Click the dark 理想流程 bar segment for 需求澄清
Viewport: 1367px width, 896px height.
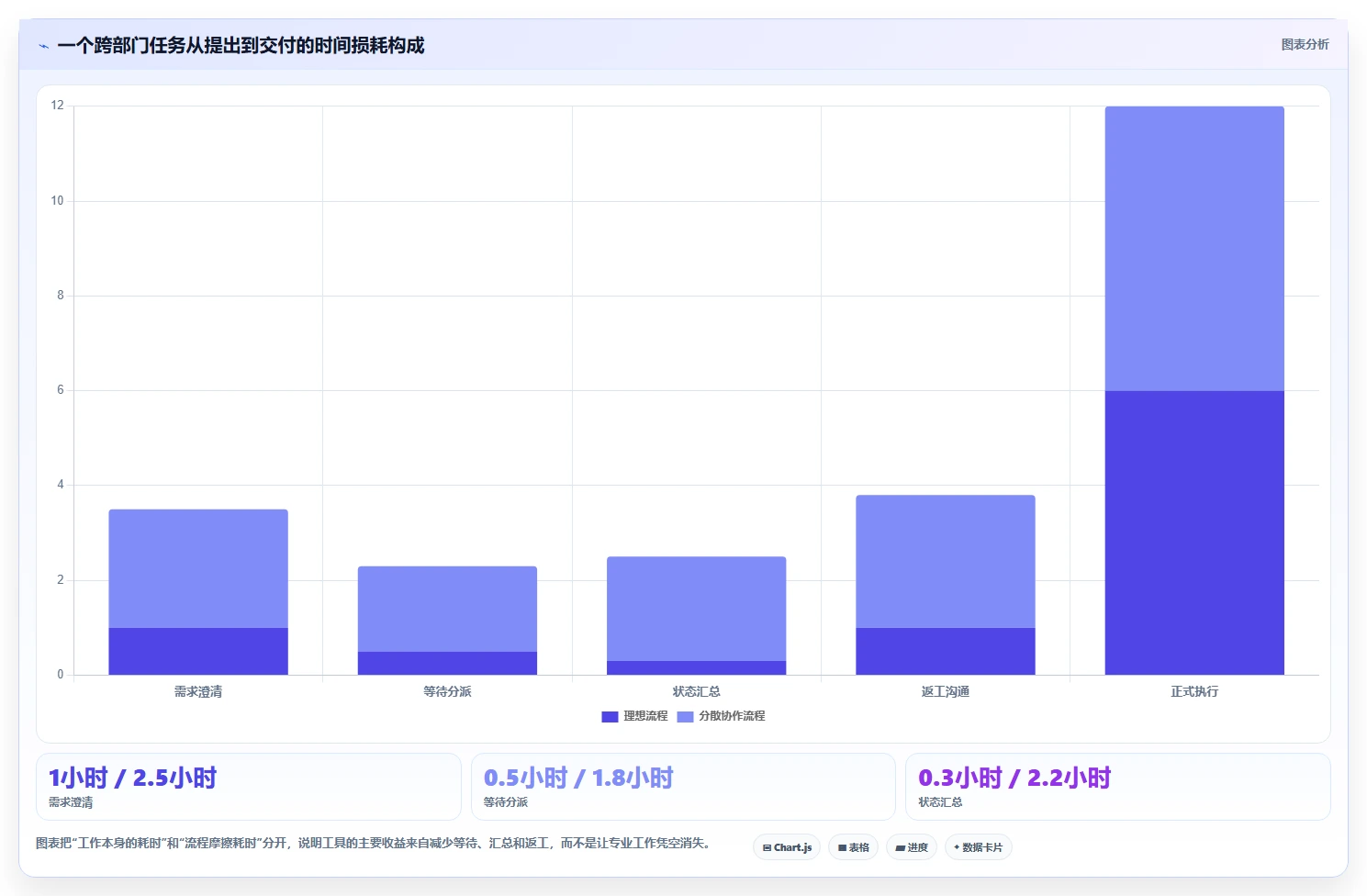click(x=198, y=652)
